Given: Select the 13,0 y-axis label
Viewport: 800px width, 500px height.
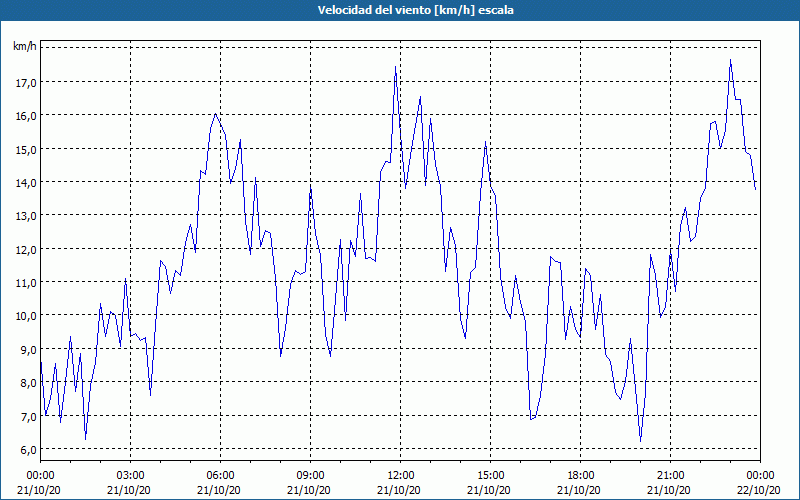Looking at the screenshot, I should (26, 215).
